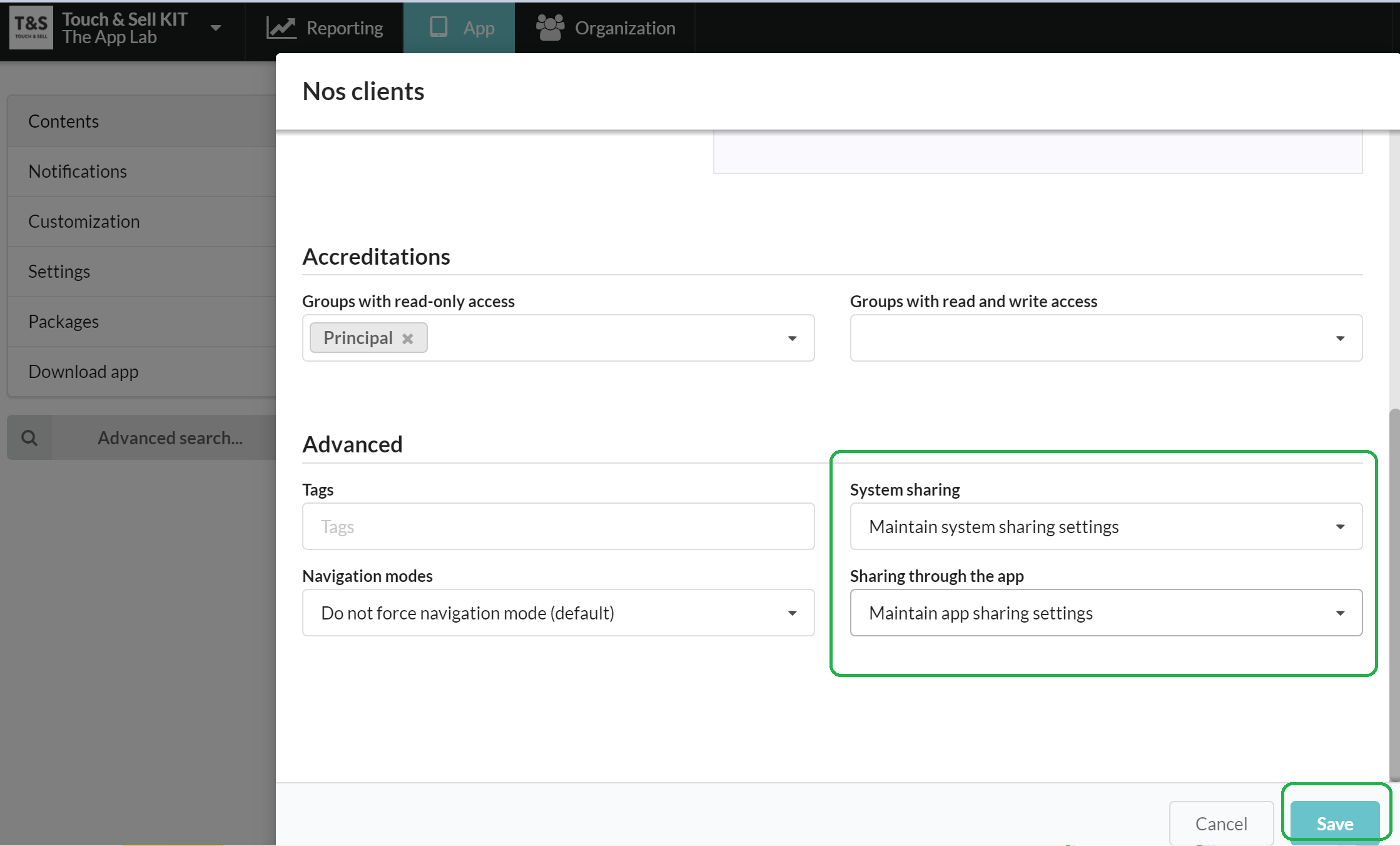1400x846 pixels.
Task: Switch to the App tab
Action: point(459,28)
